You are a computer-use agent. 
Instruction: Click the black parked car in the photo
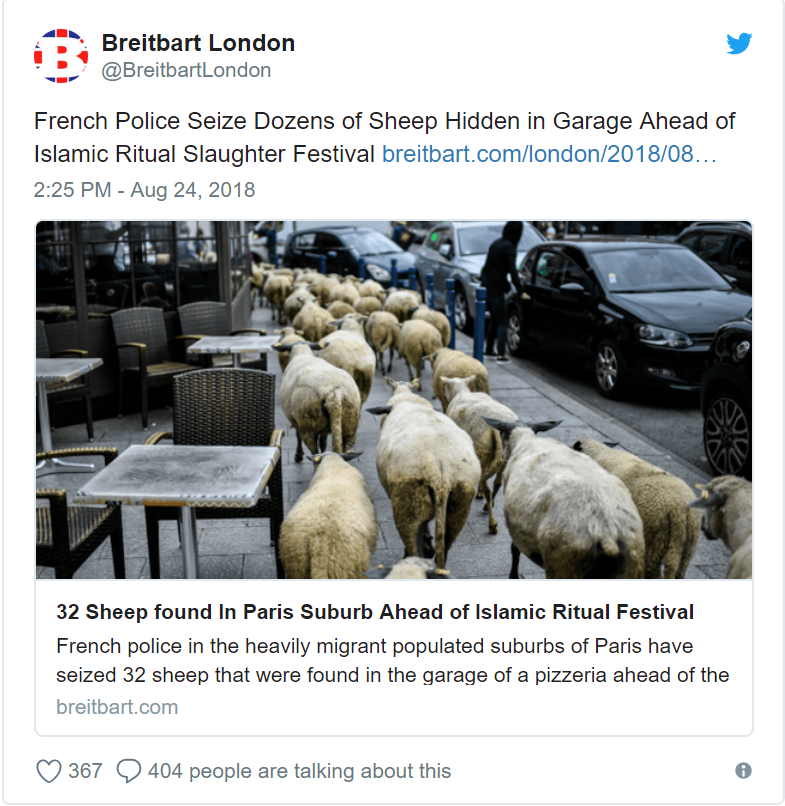coord(627,314)
